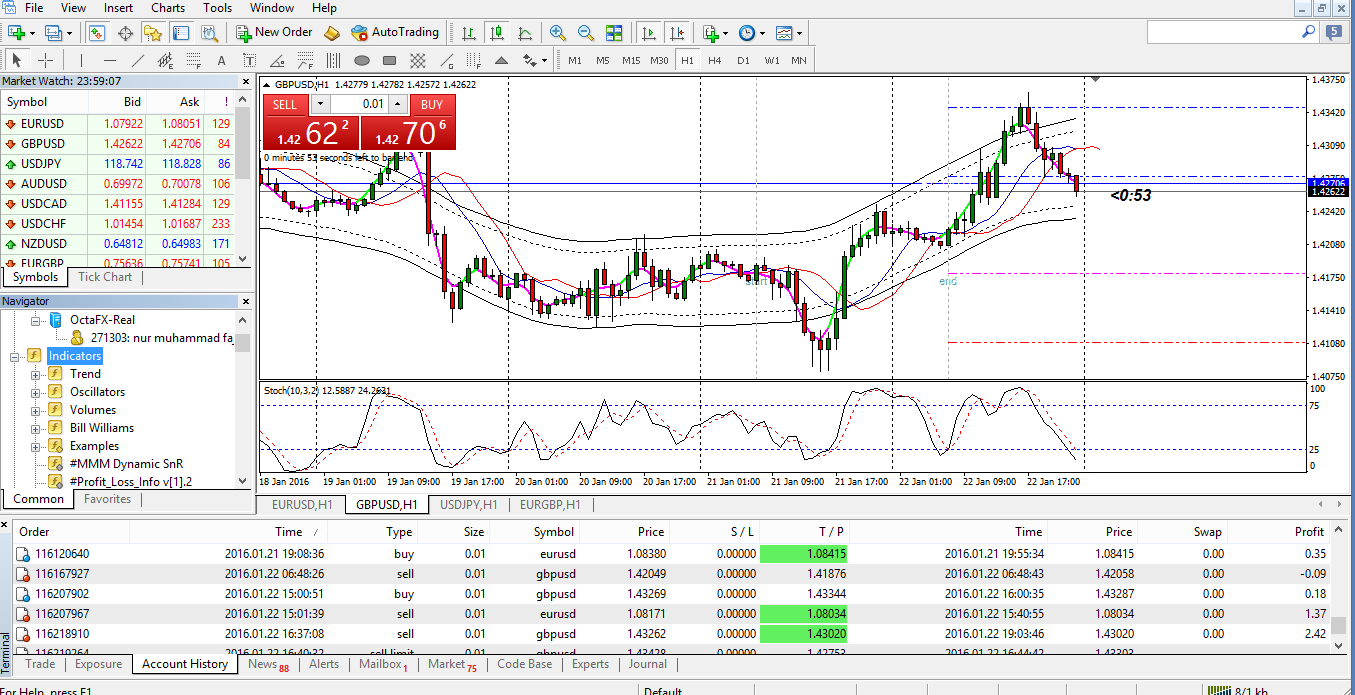Open the Tools menu
The width and height of the screenshot is (1355, 695).
click(217, 8)
